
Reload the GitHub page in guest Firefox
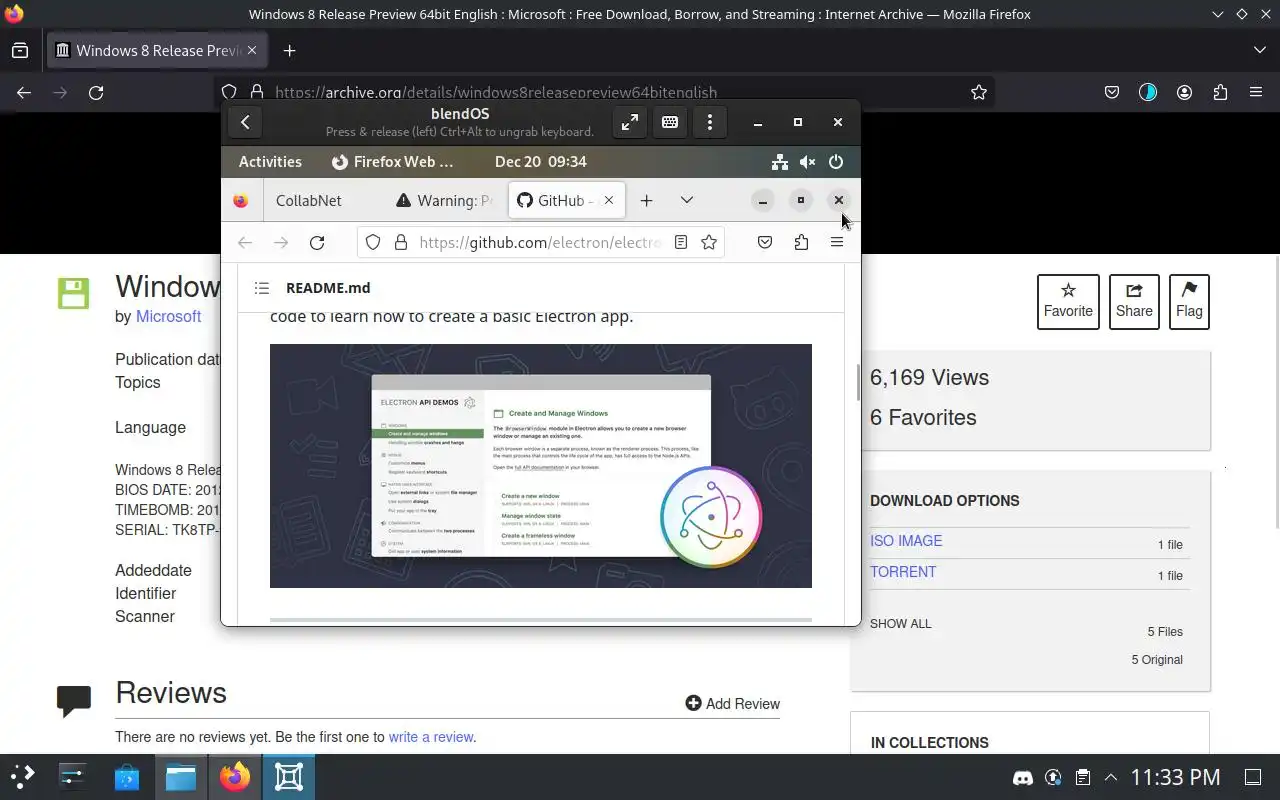(317, 243)
